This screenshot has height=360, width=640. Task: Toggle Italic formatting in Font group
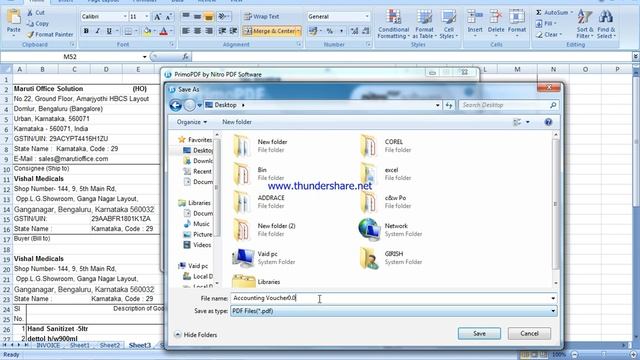click(98, 31)
